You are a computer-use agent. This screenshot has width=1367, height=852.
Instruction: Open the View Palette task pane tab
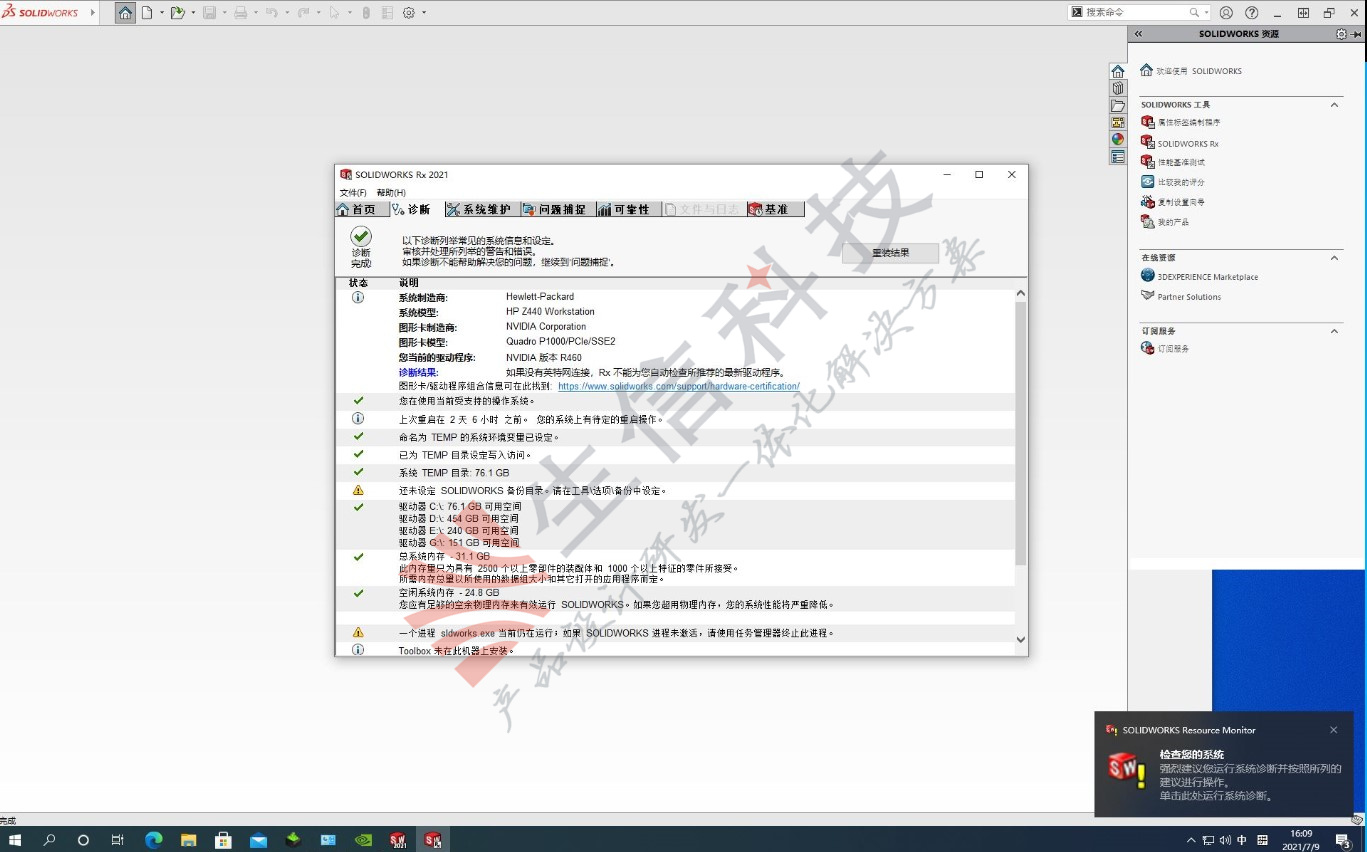point(1118,122)
